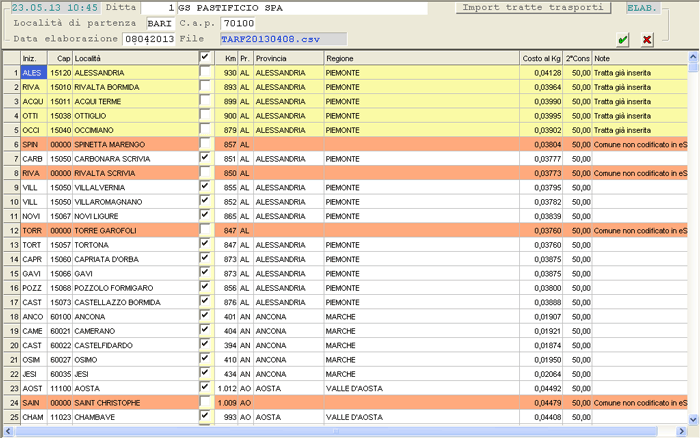Select the POZZOLO FORMIGARO locality cell
The width and height of the screenshot is (700, 438).
pos(135,288)
